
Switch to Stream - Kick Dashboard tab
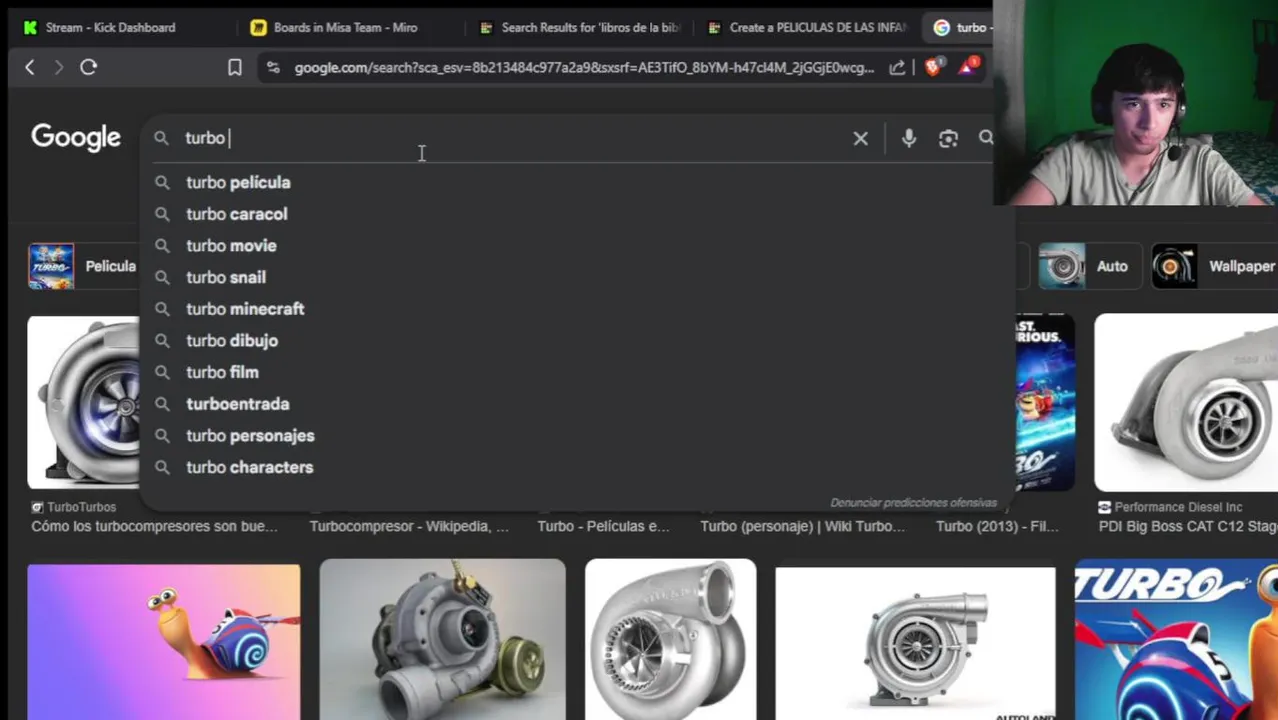(x=110, y=27)
